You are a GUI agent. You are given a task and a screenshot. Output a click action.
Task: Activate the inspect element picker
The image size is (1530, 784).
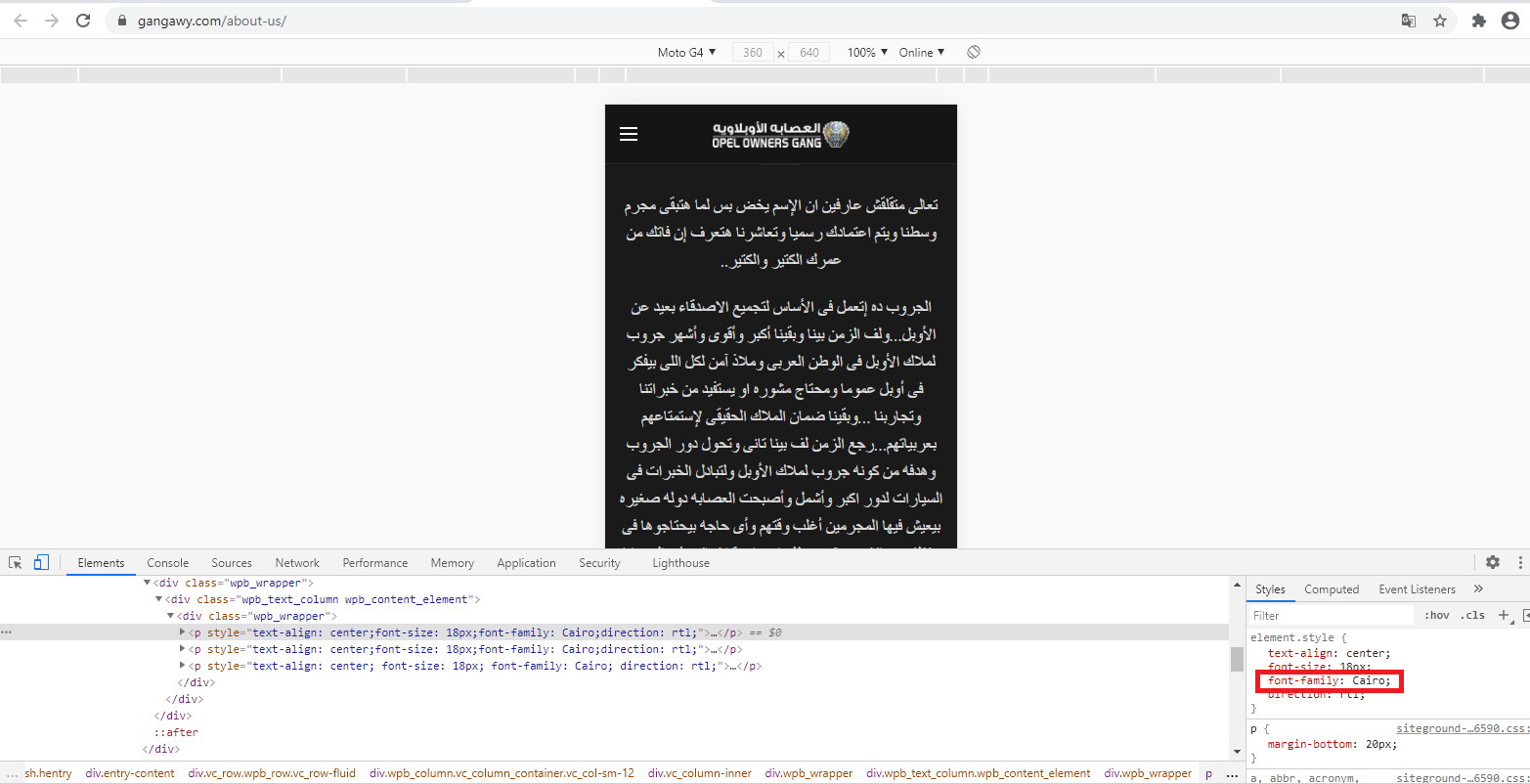(x=16, y=562)
